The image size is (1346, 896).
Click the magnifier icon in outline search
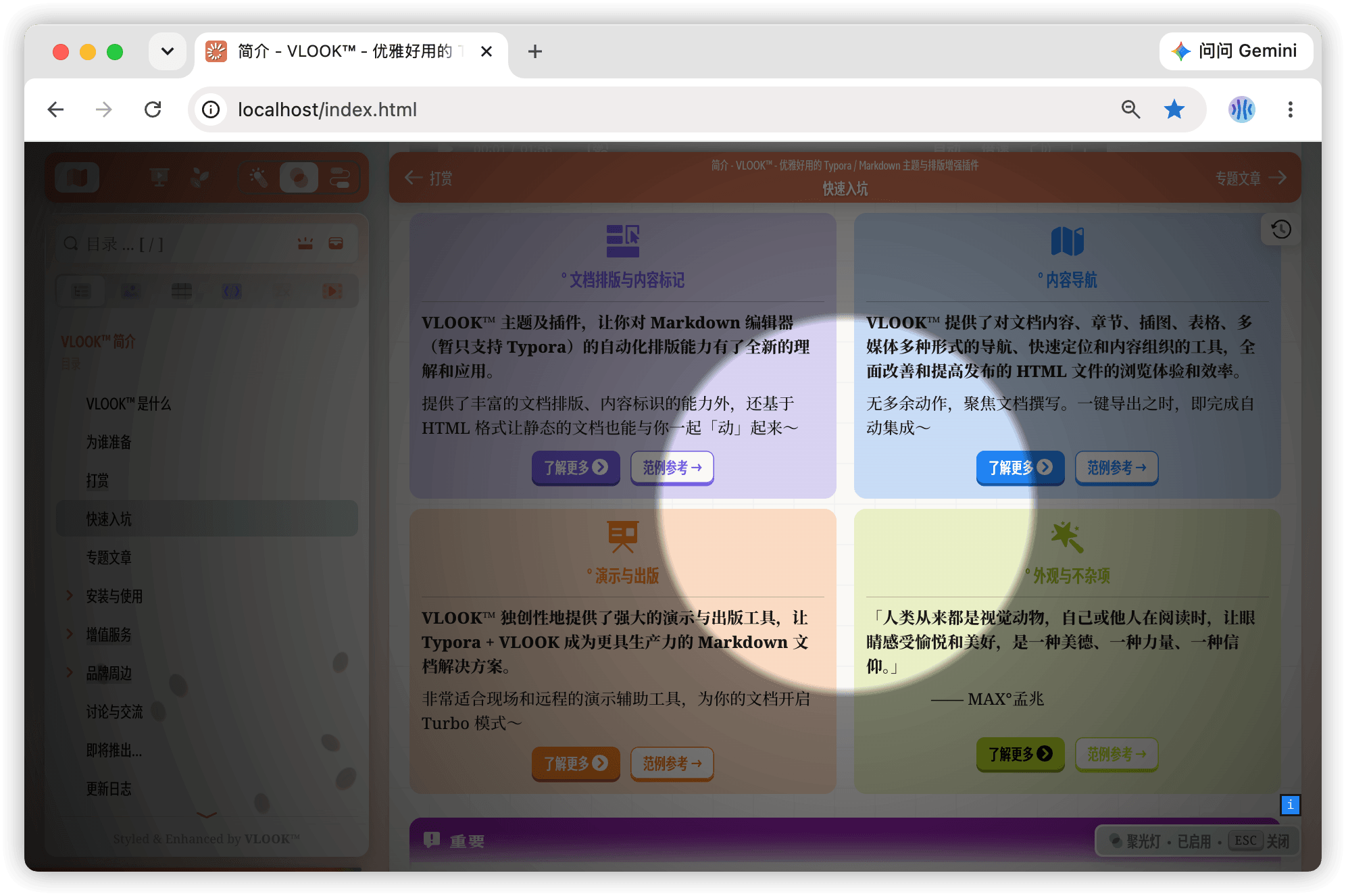[x=71, y=243]
